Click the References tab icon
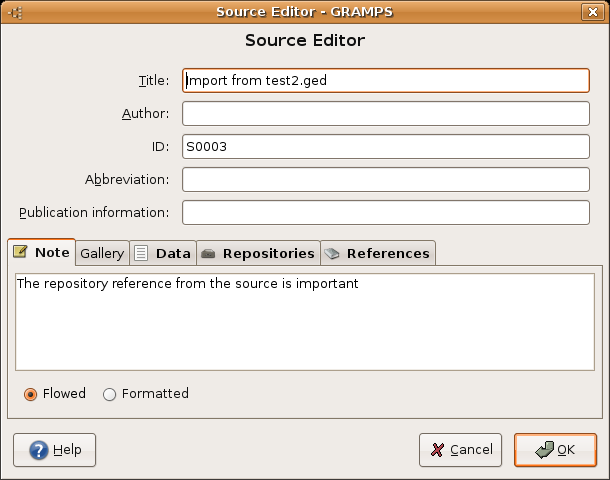This screenshot has width=610, height=480. point(332,254)
